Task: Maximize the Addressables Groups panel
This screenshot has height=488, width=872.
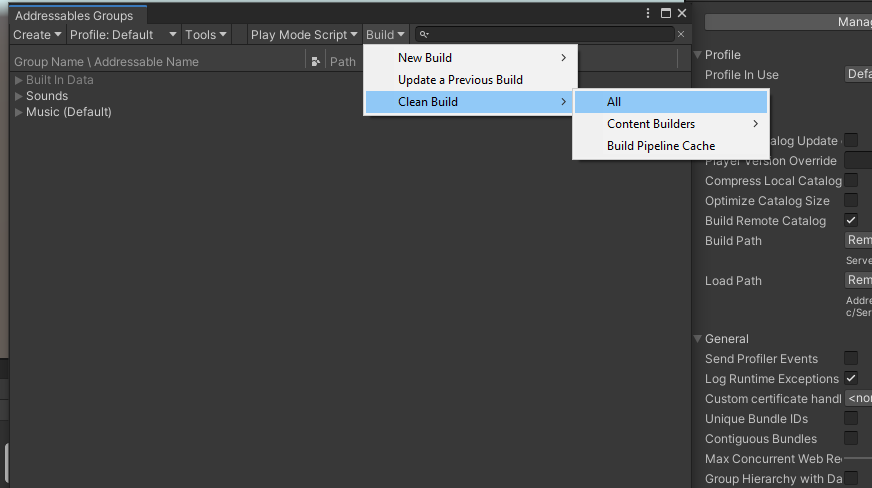Action: tap(665, 13)
